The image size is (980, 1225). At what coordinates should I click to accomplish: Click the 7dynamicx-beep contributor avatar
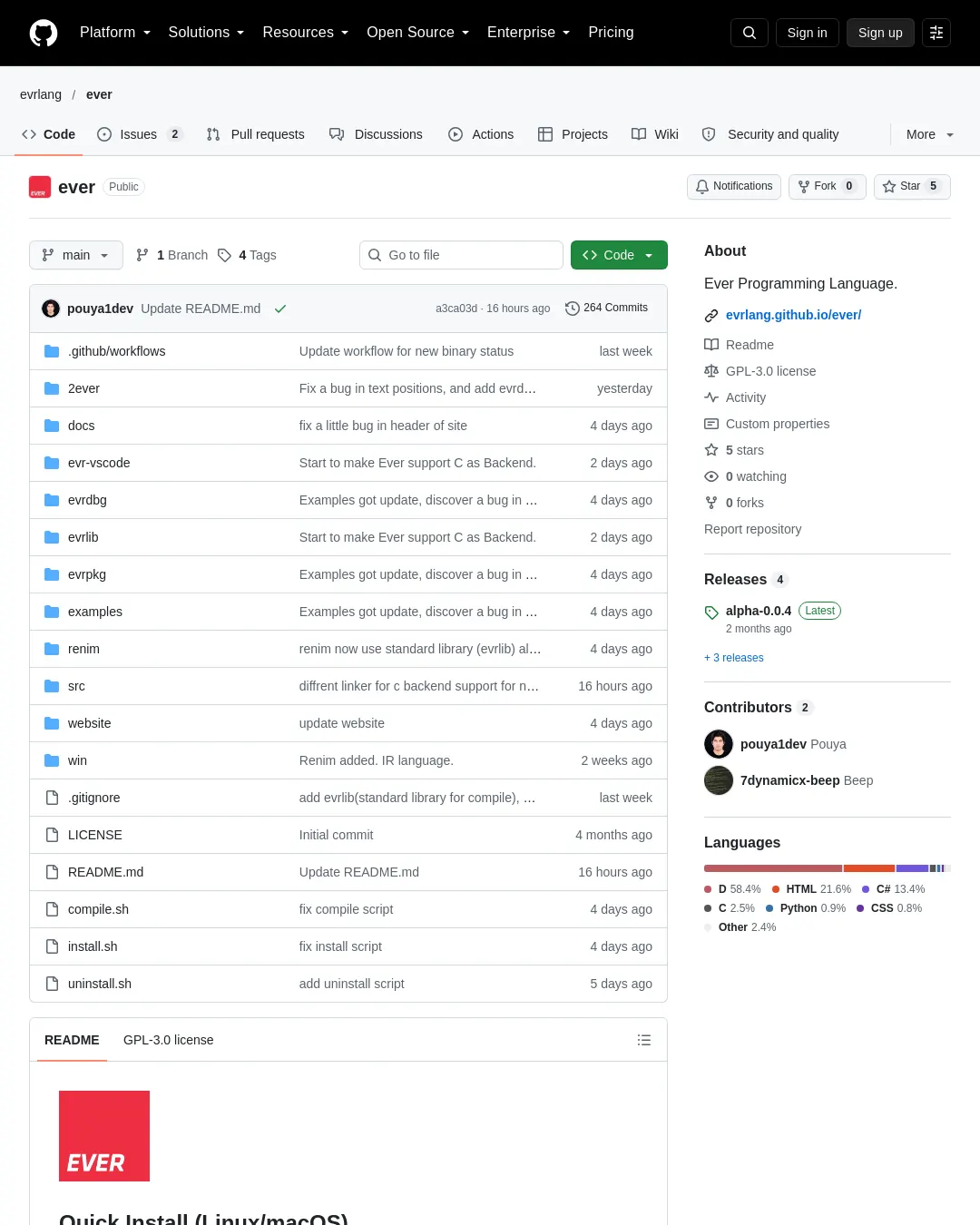tap(719, 780)
